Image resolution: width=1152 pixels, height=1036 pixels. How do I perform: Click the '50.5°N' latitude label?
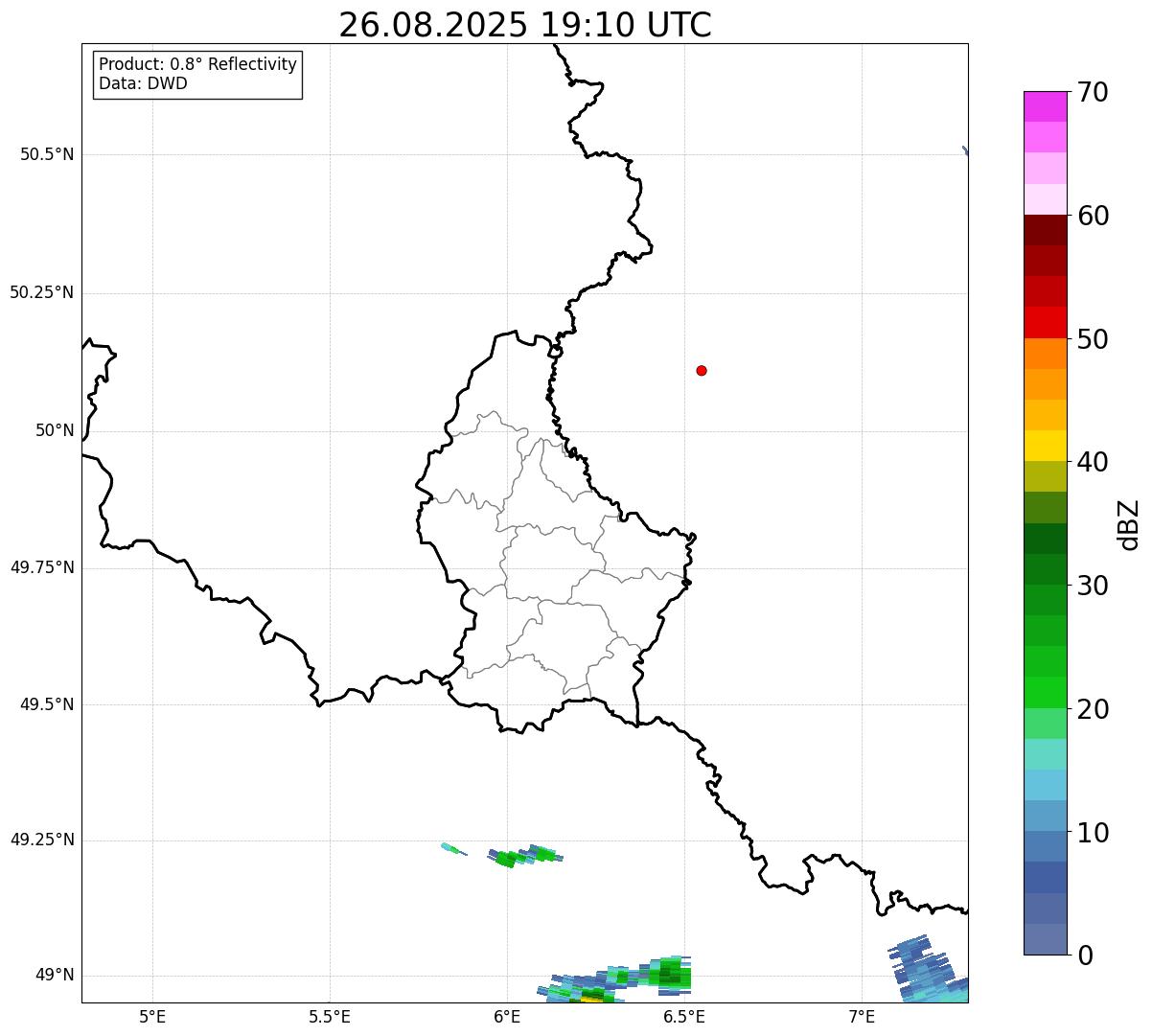click(47, 154)
